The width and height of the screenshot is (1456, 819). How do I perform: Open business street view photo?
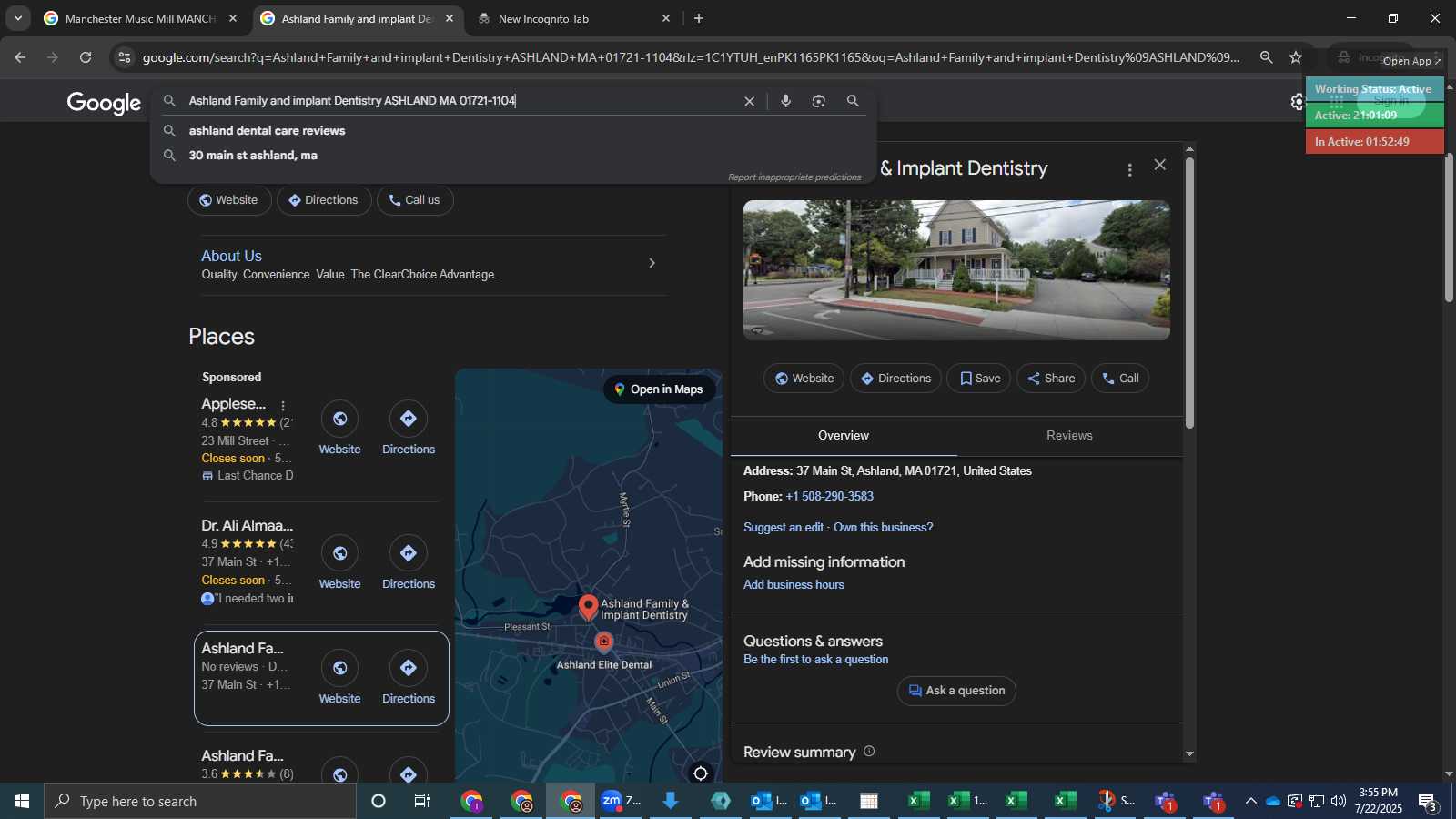(x=956, y=270)
